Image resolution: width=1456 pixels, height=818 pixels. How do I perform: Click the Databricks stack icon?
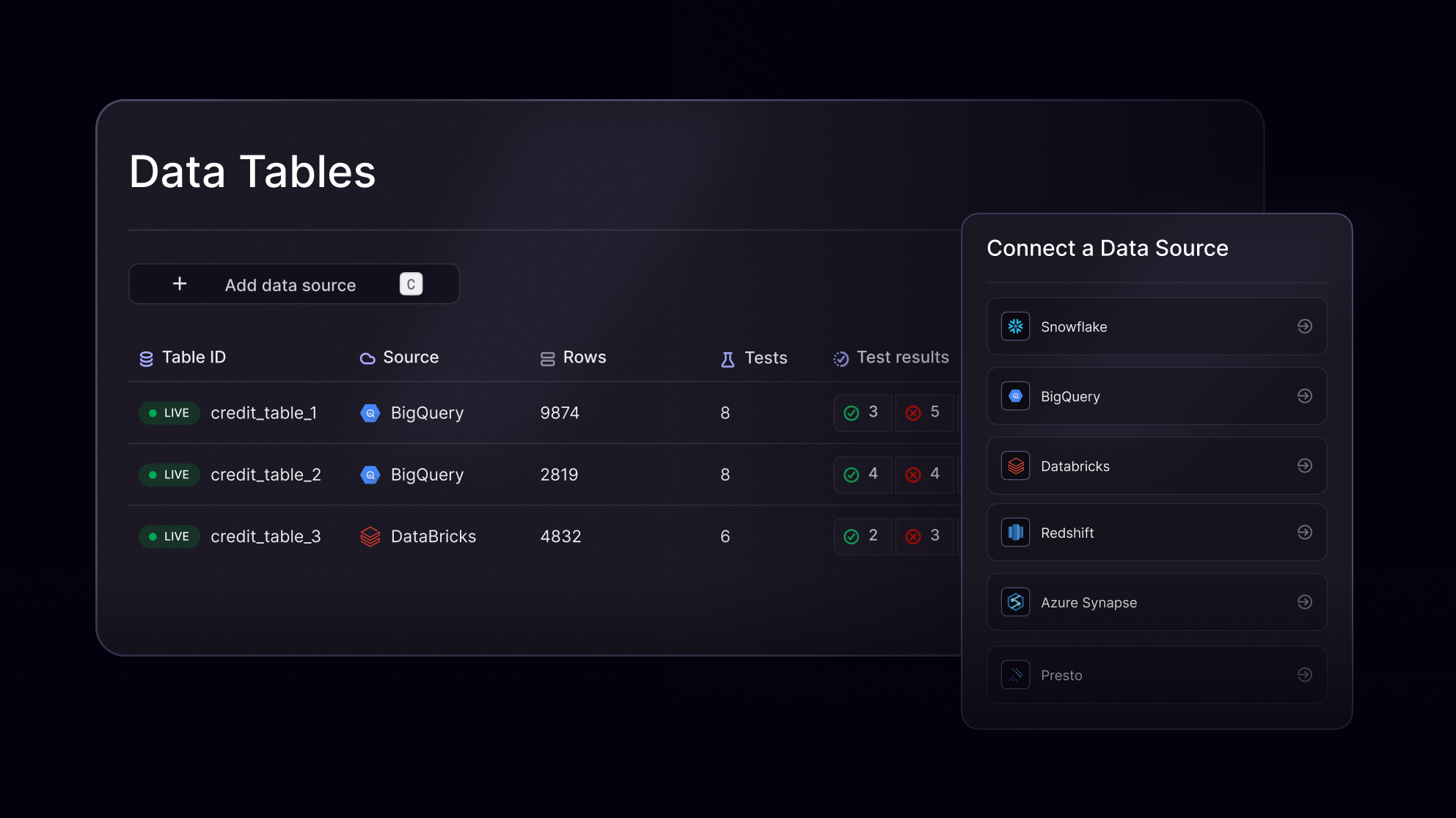pos(1014,465)
